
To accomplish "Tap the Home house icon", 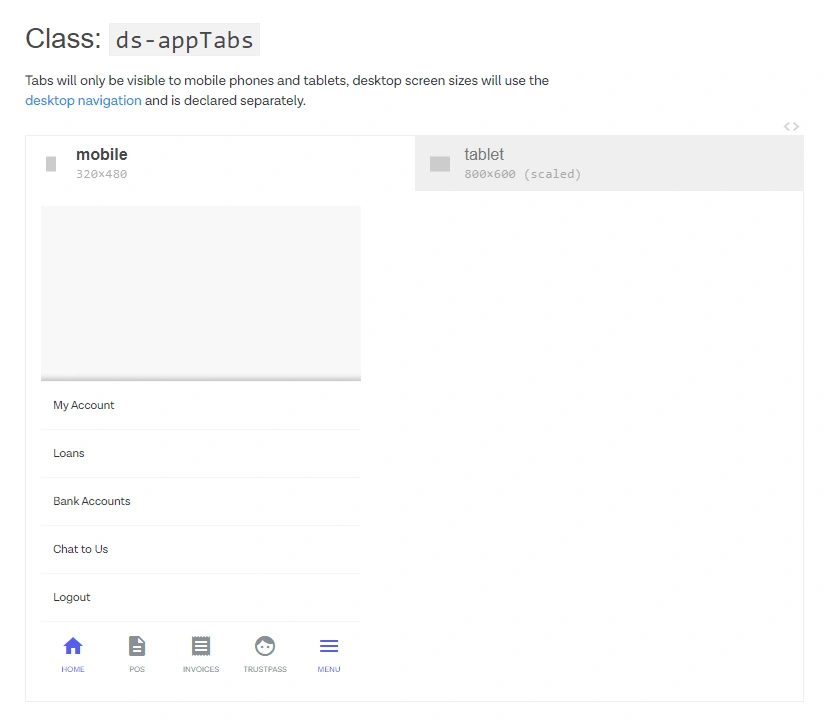I will coord(73,646).
